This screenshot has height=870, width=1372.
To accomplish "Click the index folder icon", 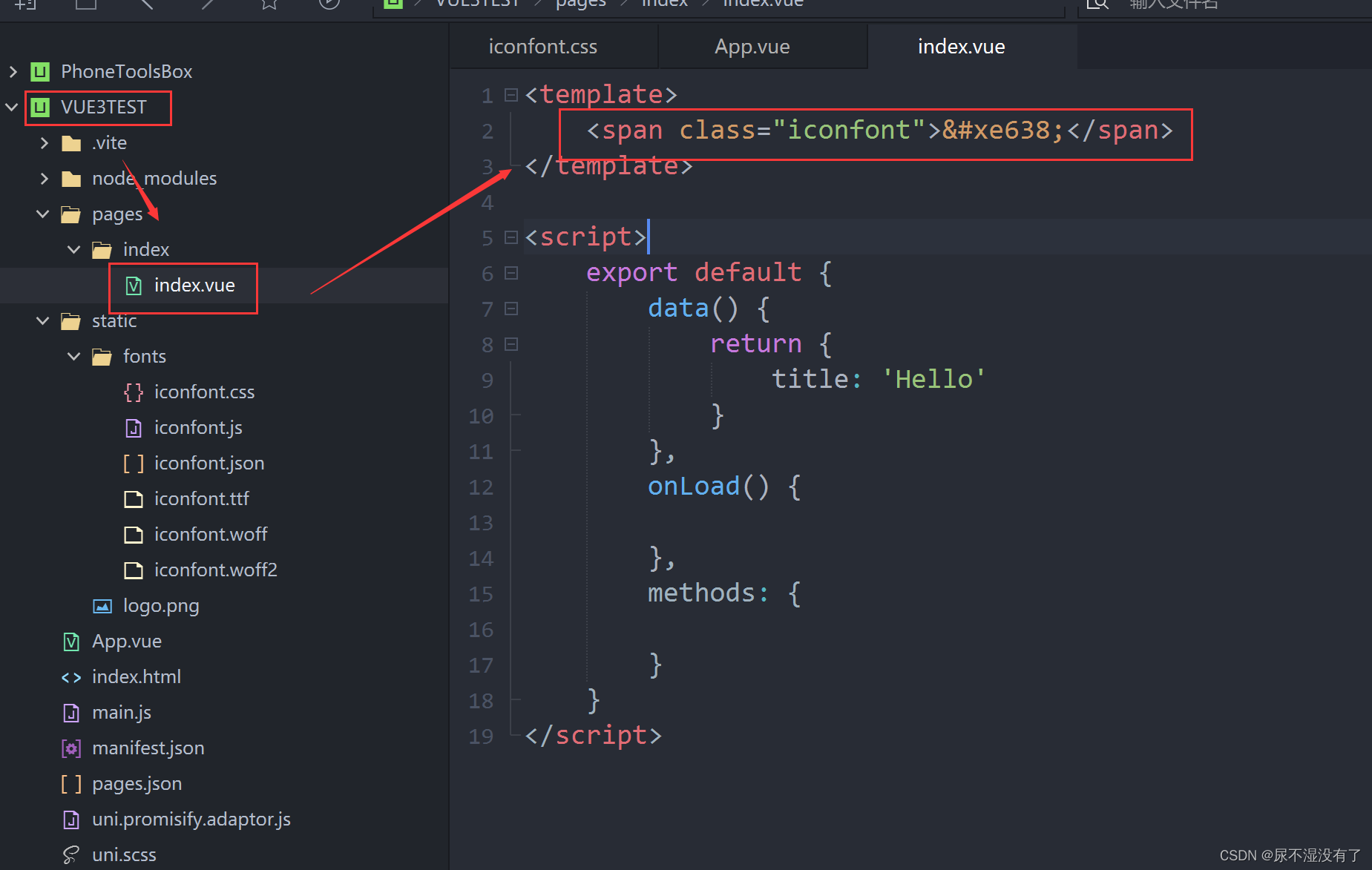I will point(102,250).
